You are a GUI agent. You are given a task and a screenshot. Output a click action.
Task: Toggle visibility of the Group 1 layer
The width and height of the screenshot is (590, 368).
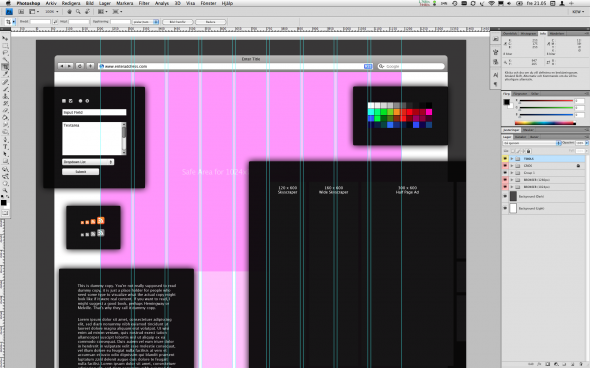tap(505, 173)
